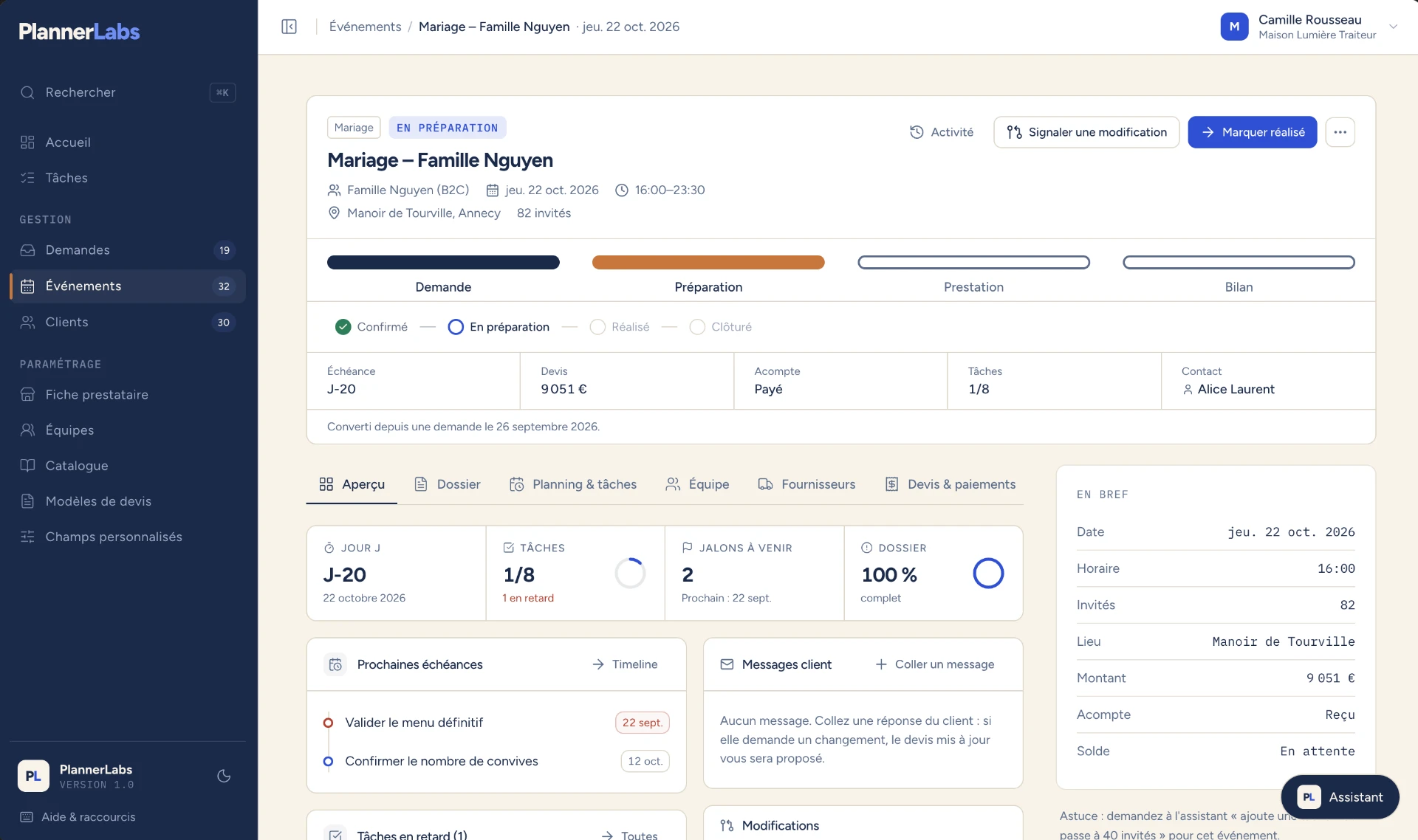Click the user avatar M
Screen dimensions: 1418x840
tap(1234, 27)
